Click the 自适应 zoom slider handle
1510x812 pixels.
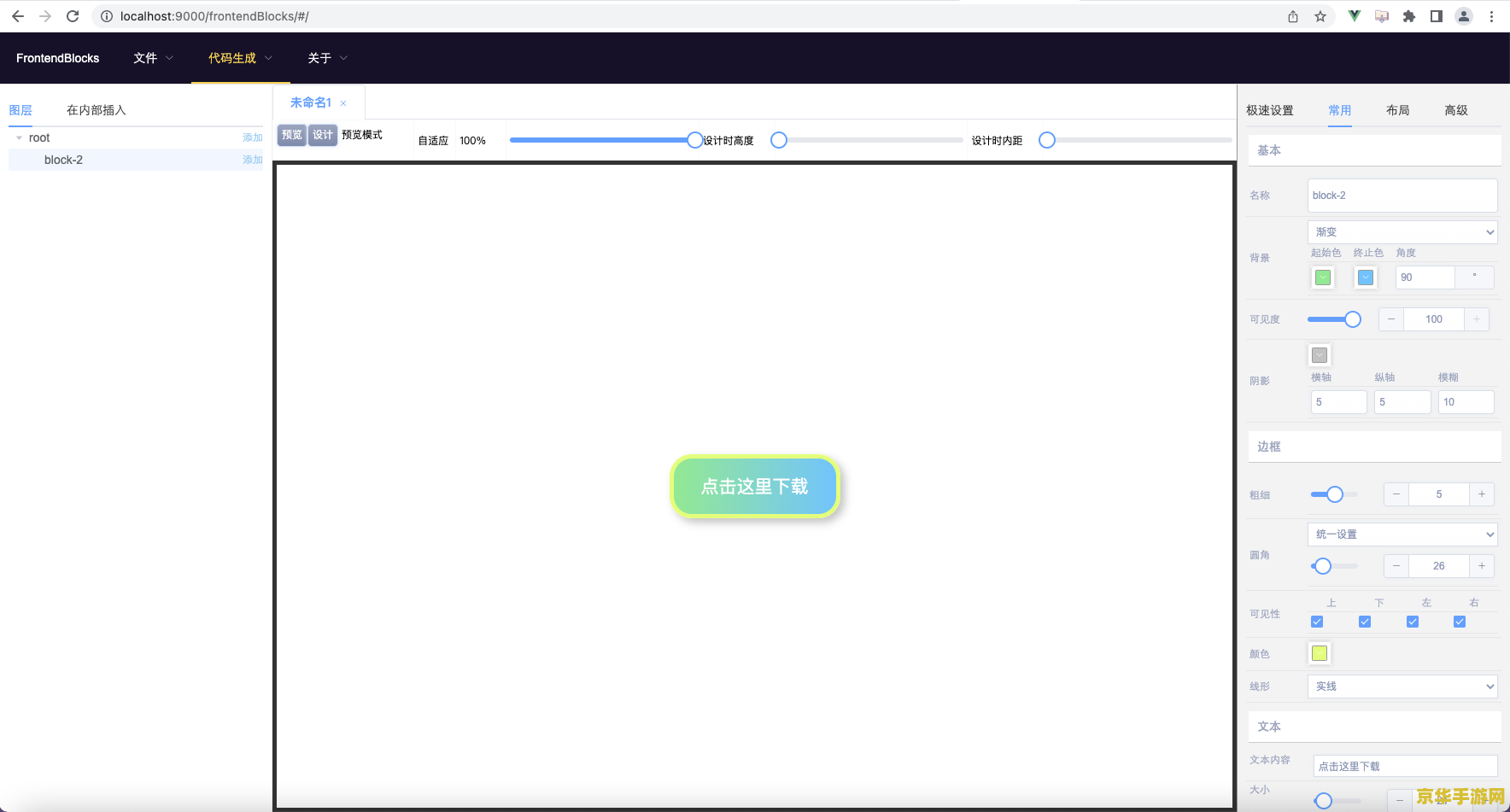695,140
